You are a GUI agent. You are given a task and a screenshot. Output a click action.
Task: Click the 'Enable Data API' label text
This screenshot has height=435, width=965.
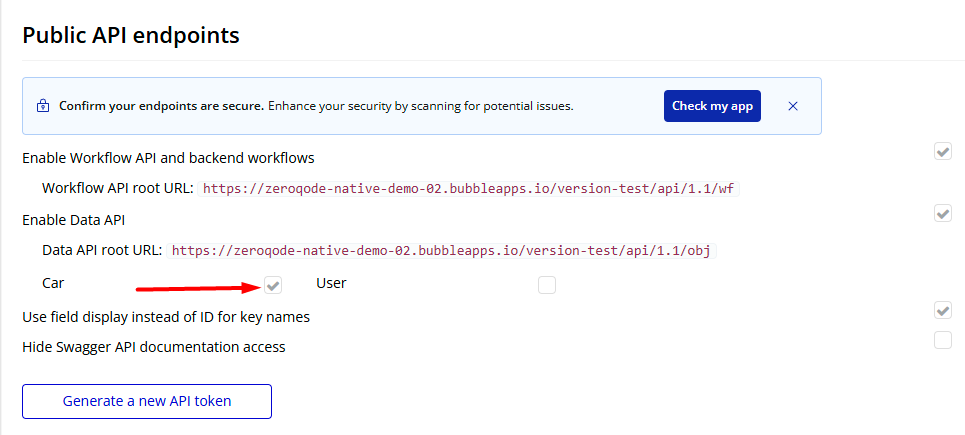(x=73, y=219)
